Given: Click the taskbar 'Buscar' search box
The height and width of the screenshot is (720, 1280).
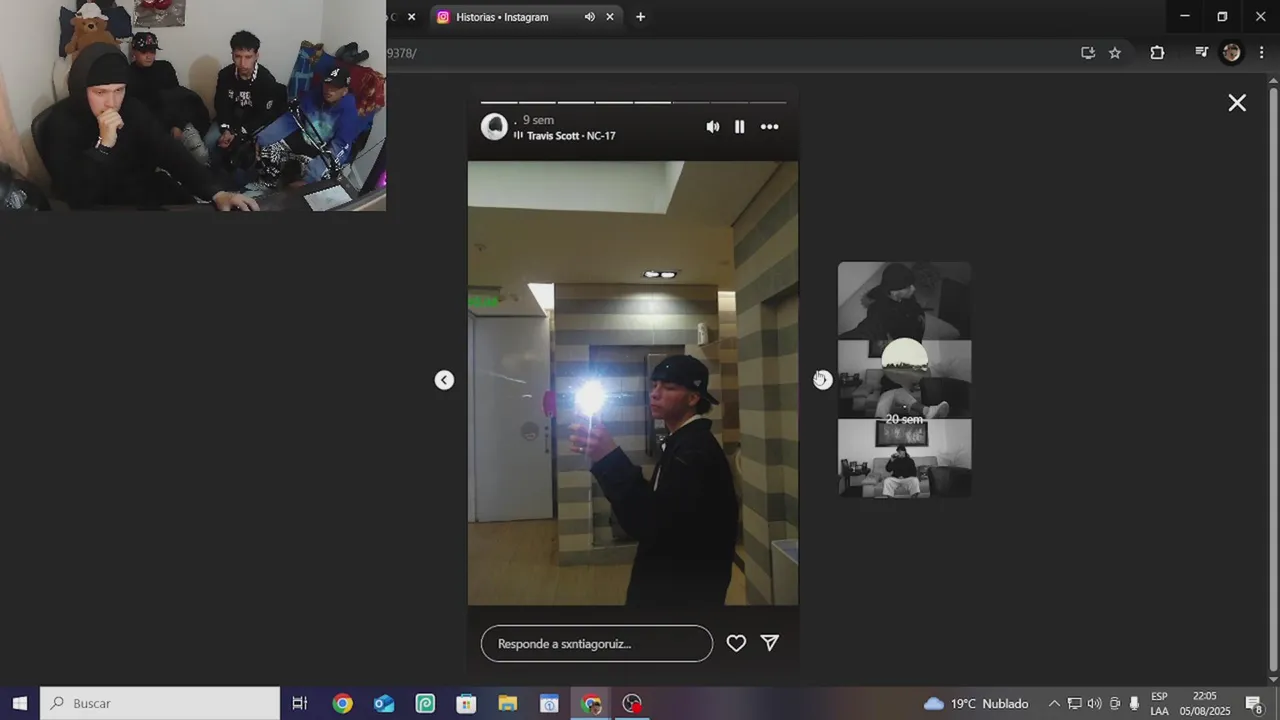Looking at the screenshot, I should coord(160,703).
